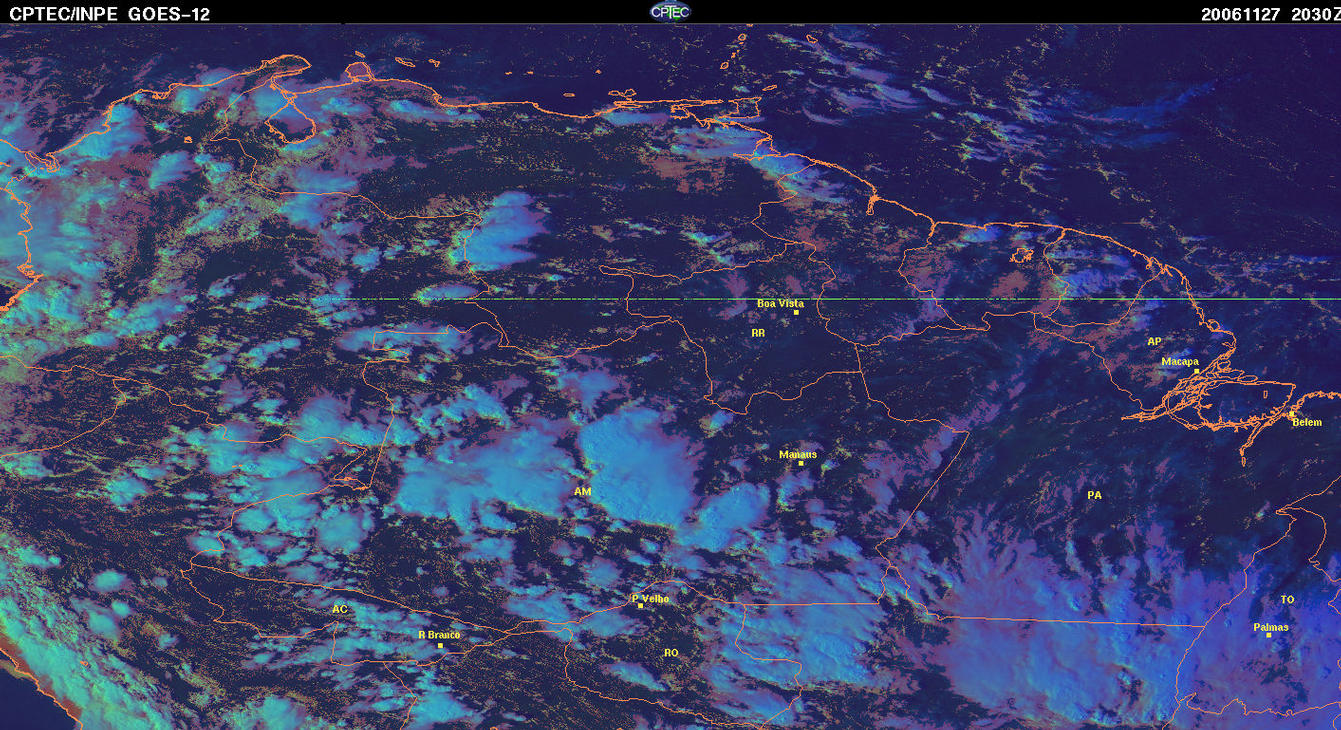Click the yellow marker at R Branco
The width and height of the screenshot is (1341, 730).
(440, 645)
